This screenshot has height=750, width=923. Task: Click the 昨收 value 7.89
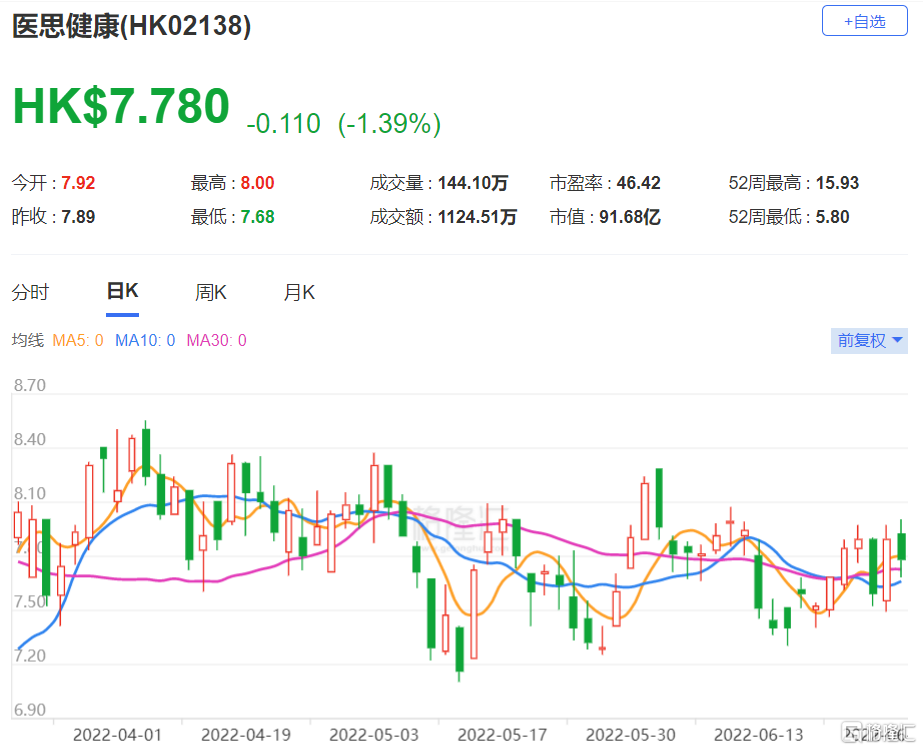click(x=78, y=217)
